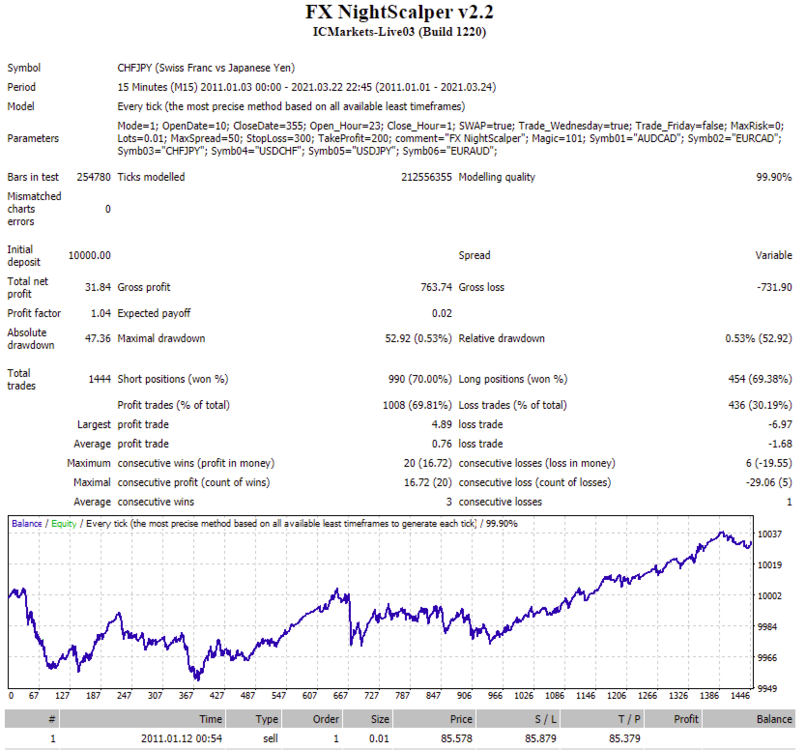Click Total trades value 1444
The image size is (806, 750).
click(99, 379)
